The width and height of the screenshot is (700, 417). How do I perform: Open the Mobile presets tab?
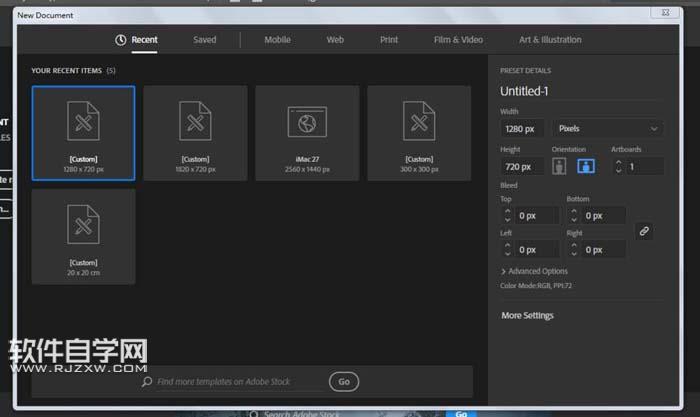tap(277, 40)
